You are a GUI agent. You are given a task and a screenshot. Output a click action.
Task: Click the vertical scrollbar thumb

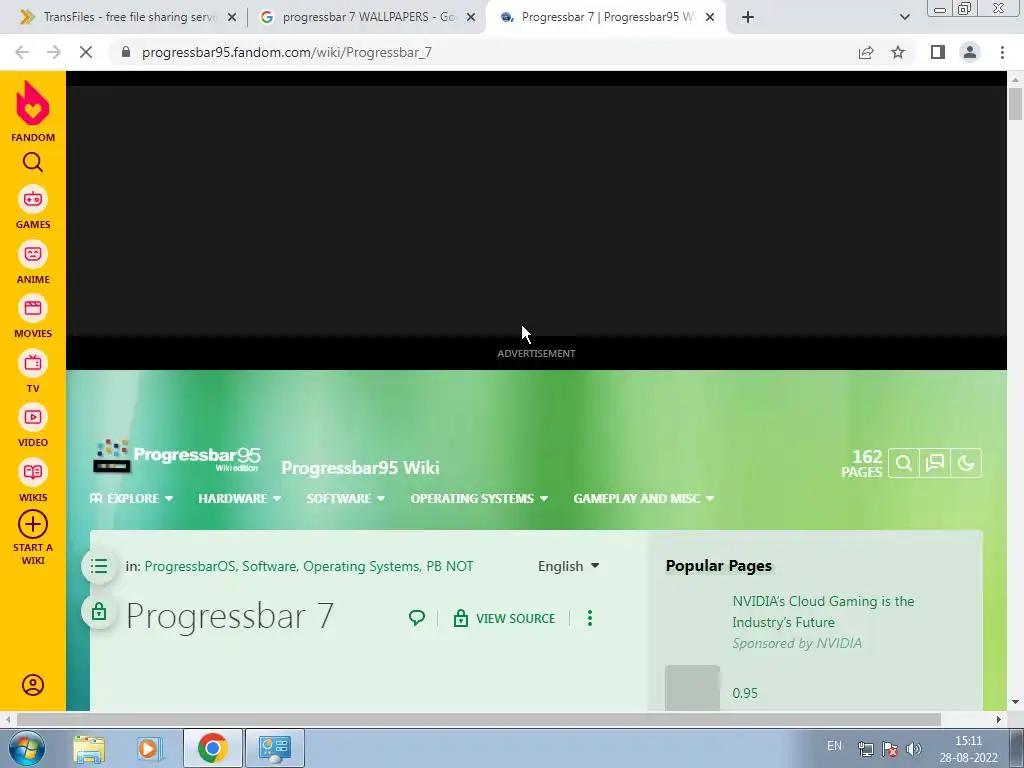point(1015,103)
